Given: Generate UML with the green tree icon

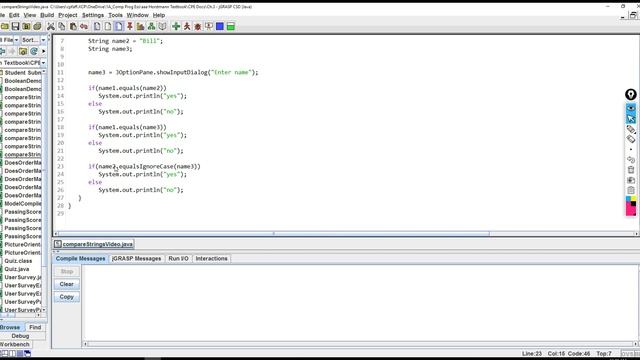Looking at the screenshot, I should tap(151, 27).
